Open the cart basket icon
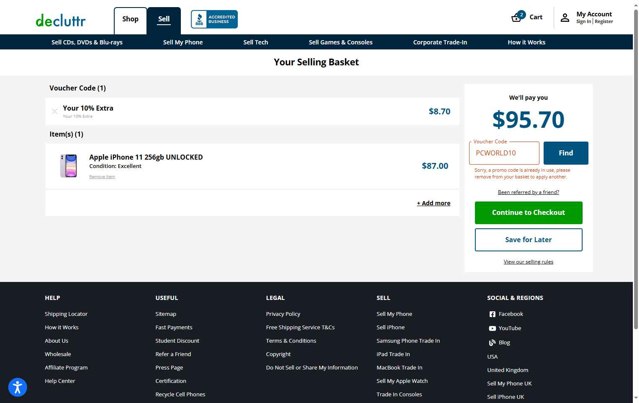 click(517, 17)
